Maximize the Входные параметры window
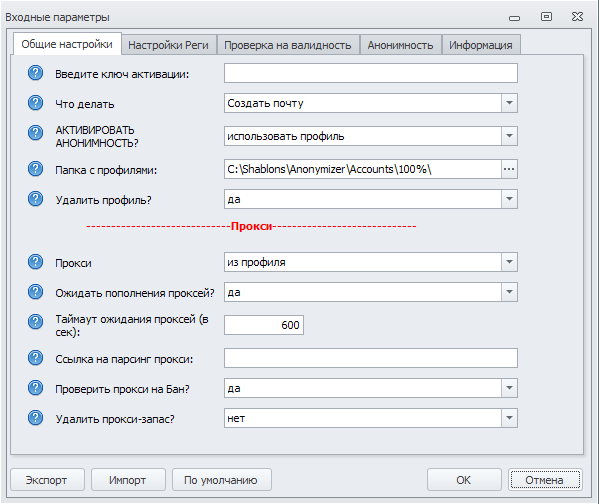Screen dimensions: 599x504 (x=546, y=16)
